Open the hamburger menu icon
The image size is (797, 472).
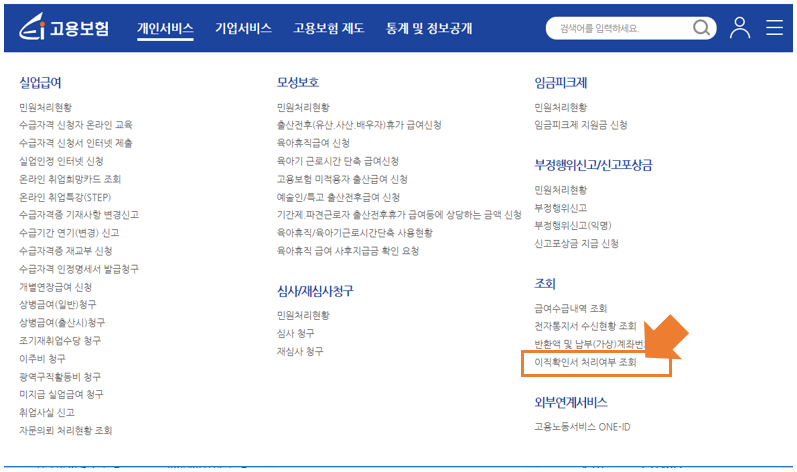[x=774, y=28]
